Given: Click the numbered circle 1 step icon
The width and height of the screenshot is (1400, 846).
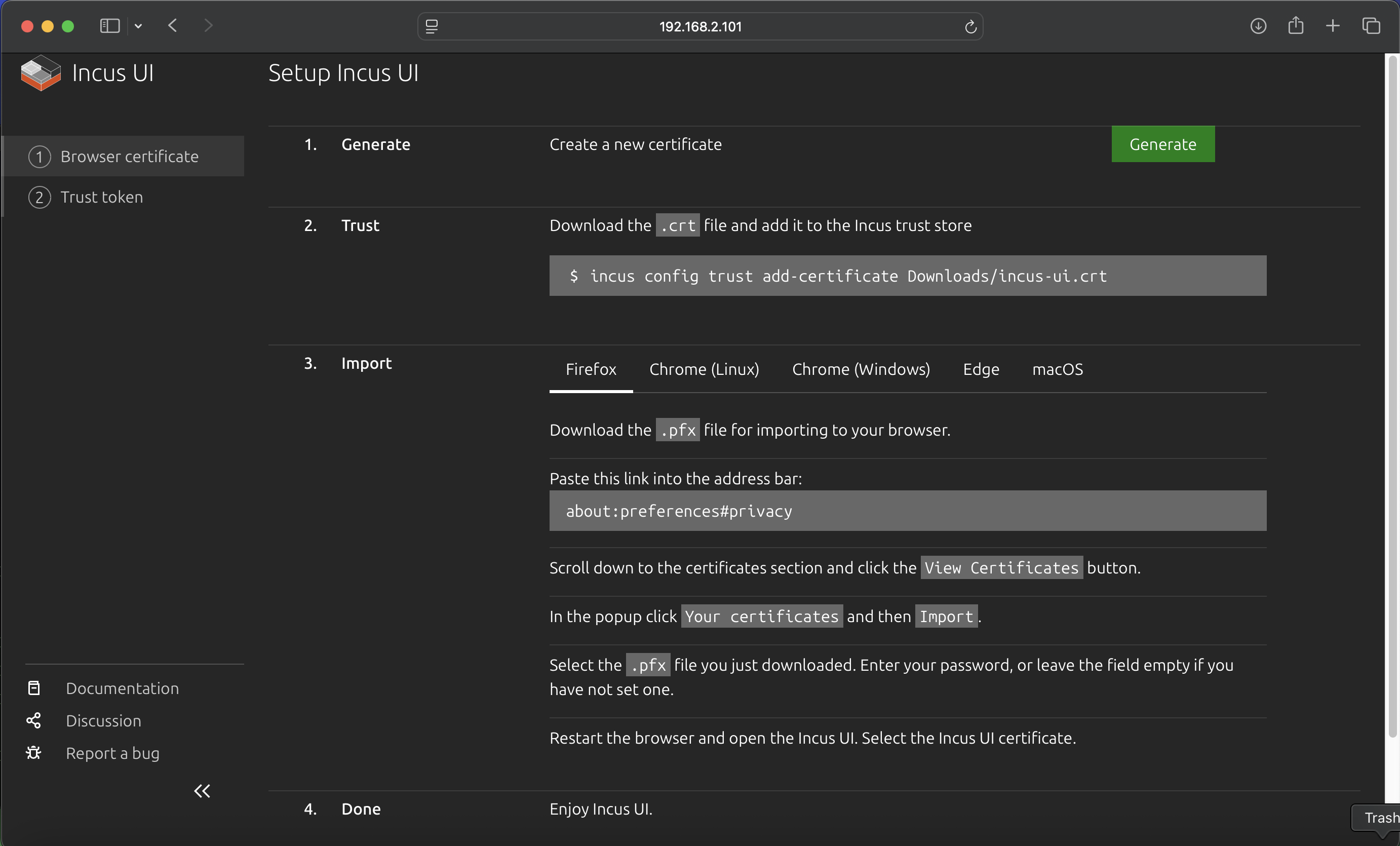Looking at the screenshot, I should [39, 157].
